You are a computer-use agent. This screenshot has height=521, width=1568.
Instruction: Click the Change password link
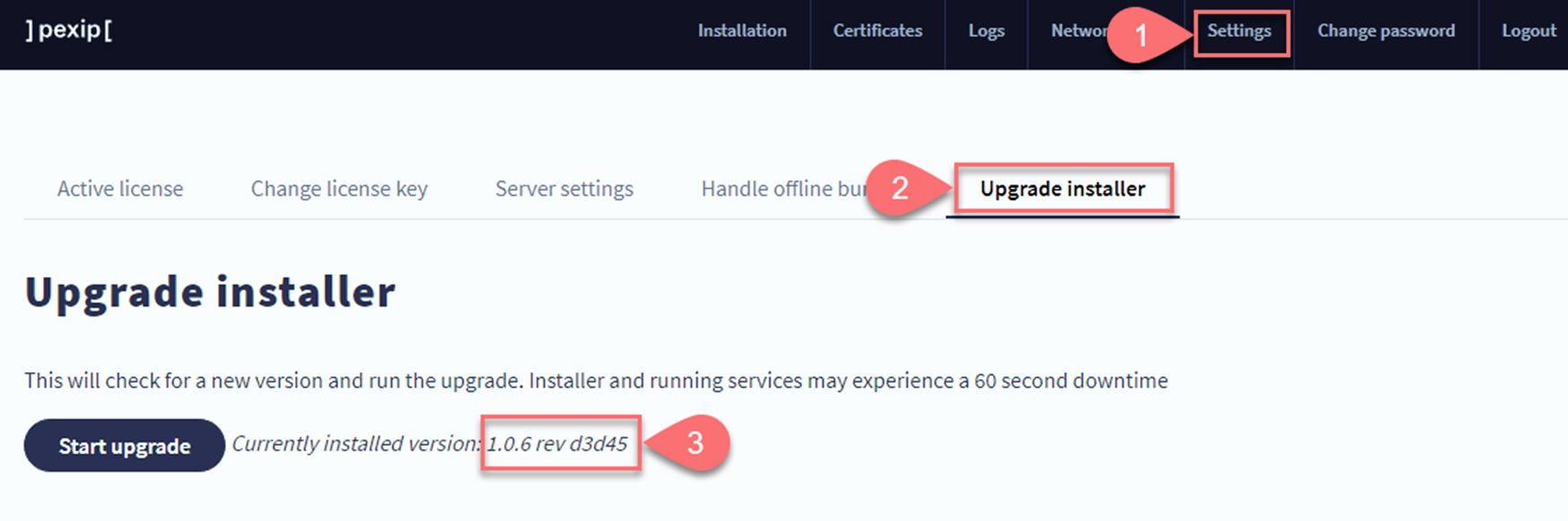point(1386,30)
